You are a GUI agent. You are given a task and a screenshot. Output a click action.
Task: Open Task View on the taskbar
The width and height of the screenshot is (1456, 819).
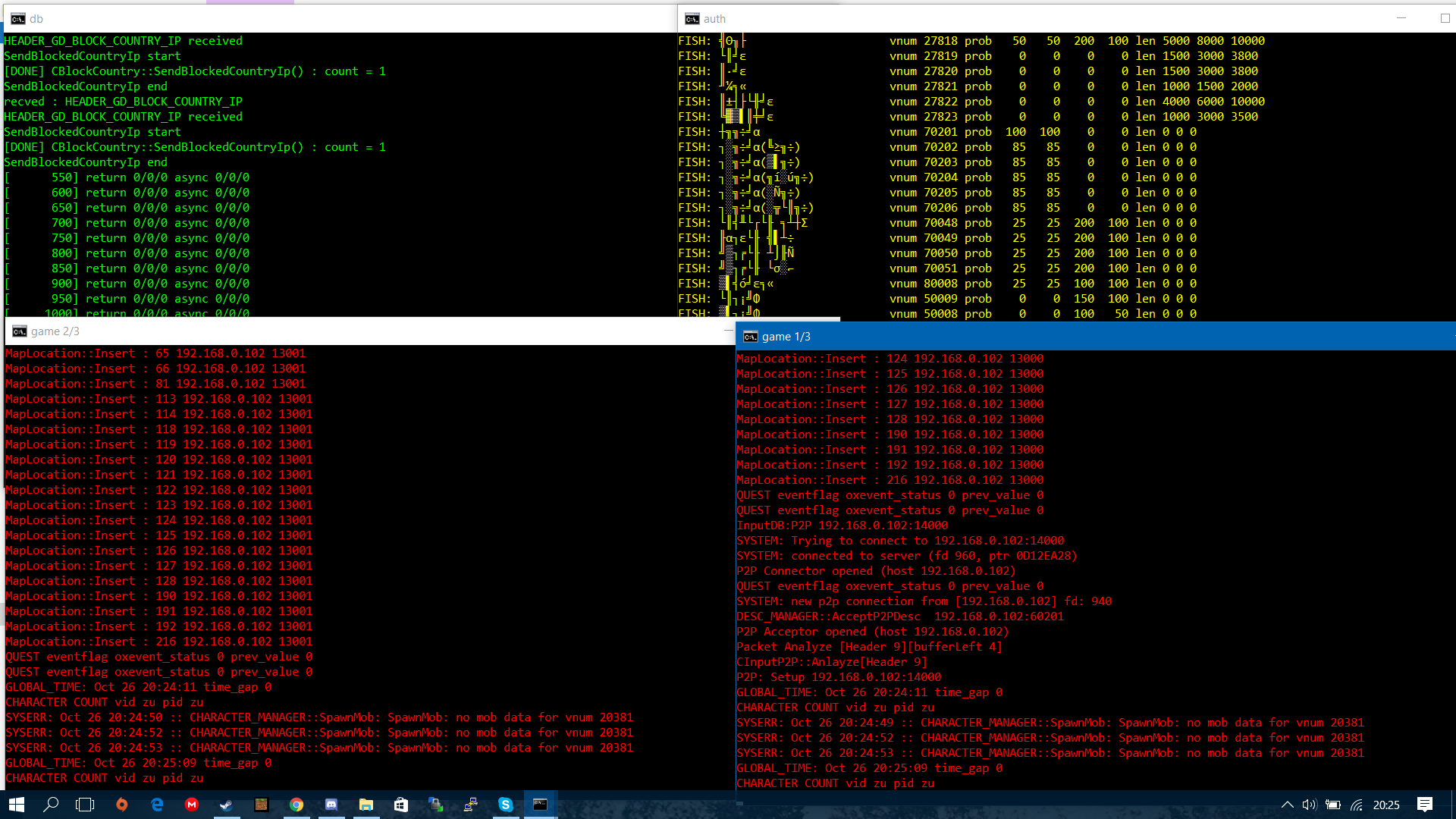tap(85, 805)
